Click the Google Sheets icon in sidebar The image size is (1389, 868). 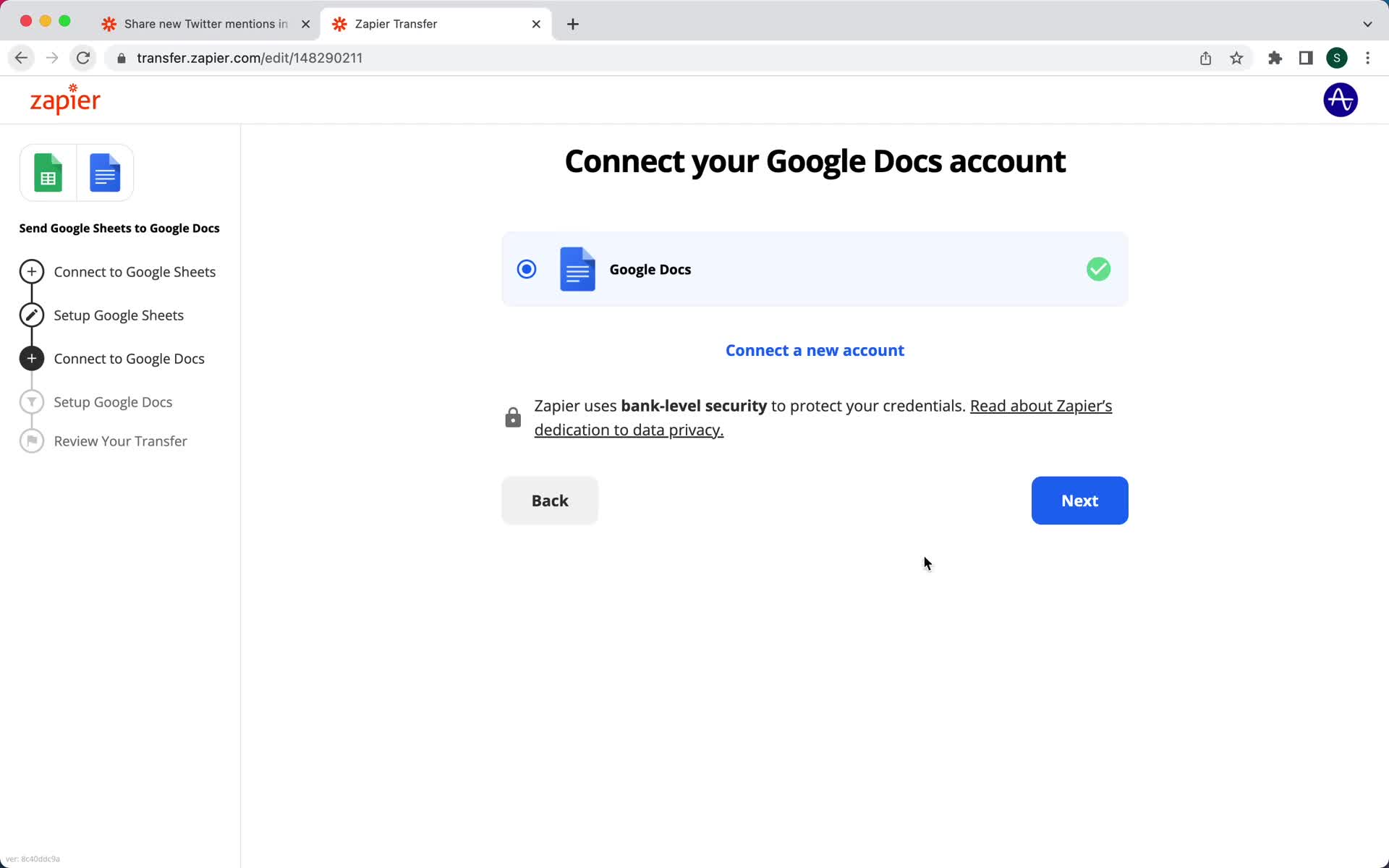coord(48,173)
